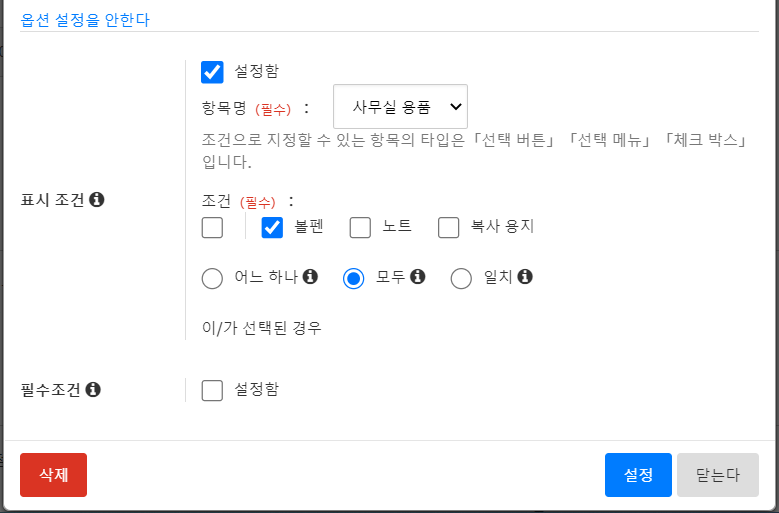The width and height of the screenshot is (779, 513).
Task: Choose the 일치 radio option
Action: (x=461, y=278)
